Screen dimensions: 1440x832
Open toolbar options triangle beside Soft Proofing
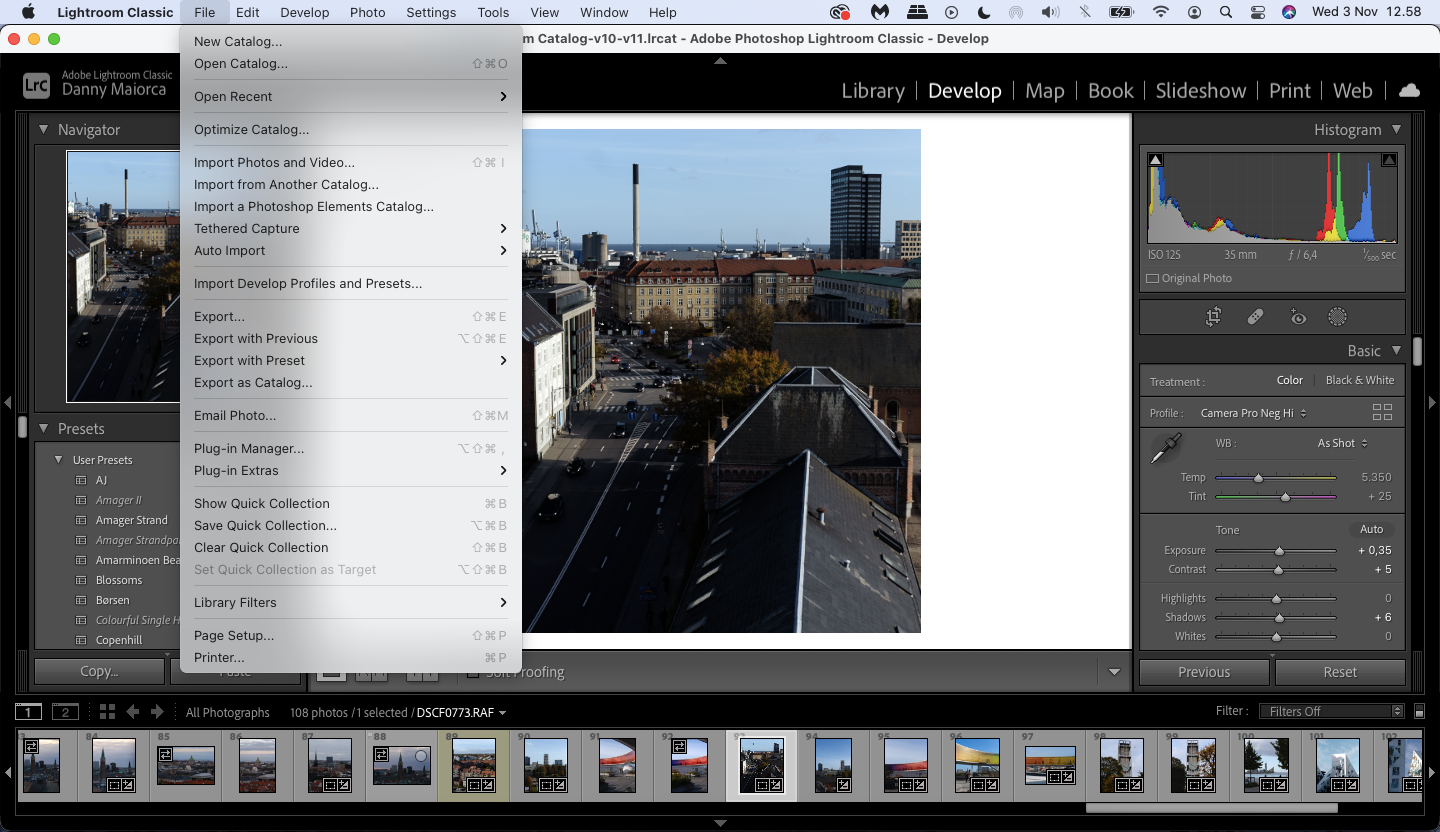tap(1114, 672)
